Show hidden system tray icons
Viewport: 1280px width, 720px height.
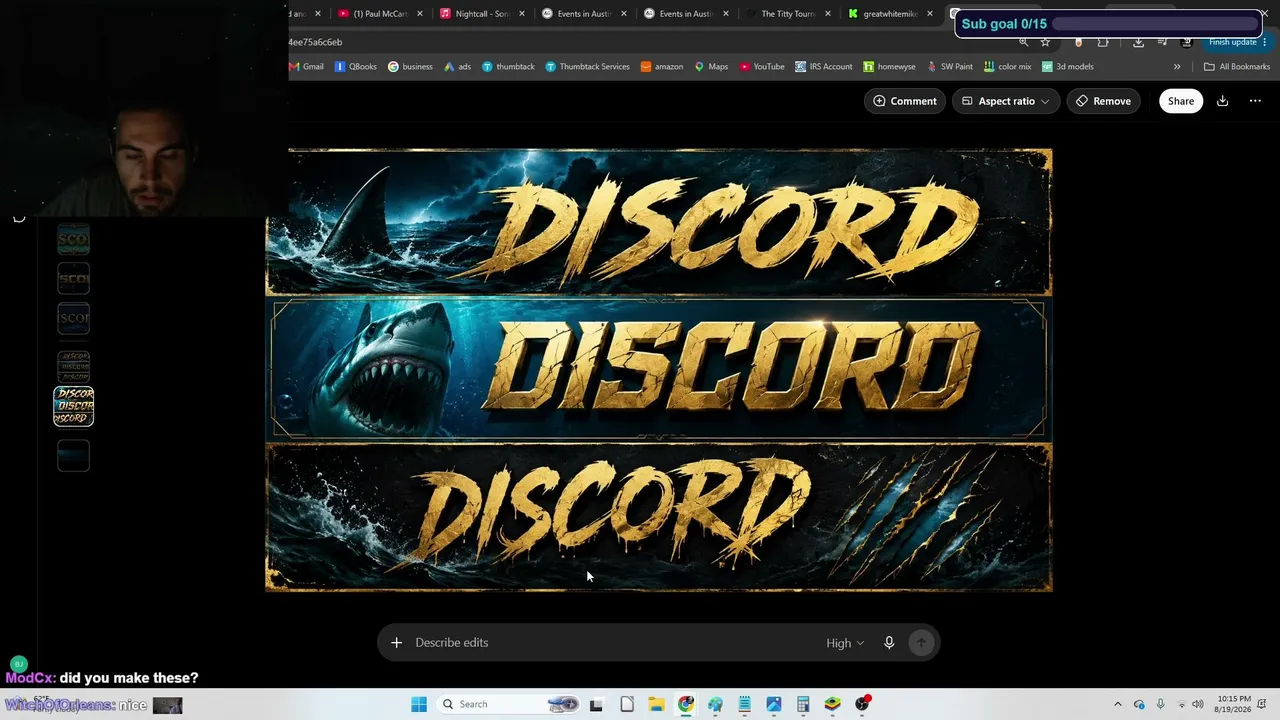click(x=1118, y=704)
